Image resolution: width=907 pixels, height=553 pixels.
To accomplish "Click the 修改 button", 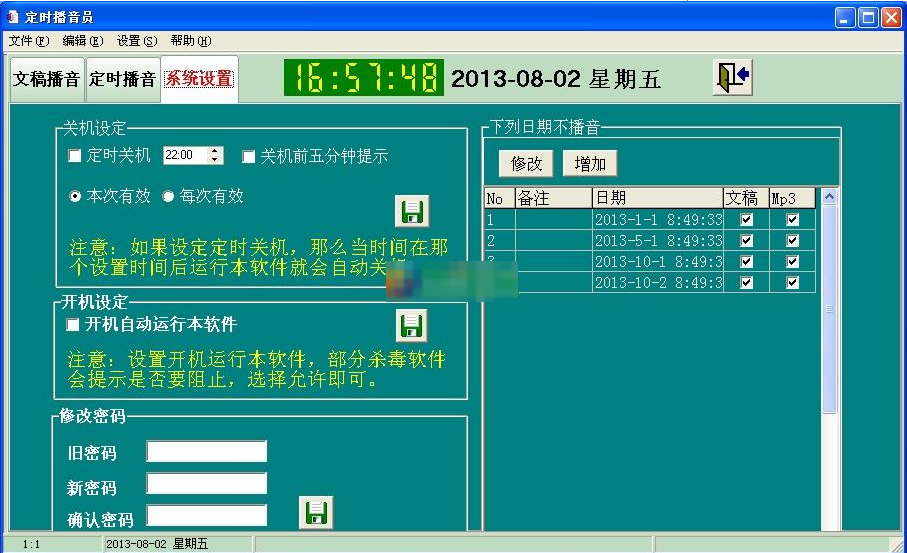I will click(x=526, y=163).
